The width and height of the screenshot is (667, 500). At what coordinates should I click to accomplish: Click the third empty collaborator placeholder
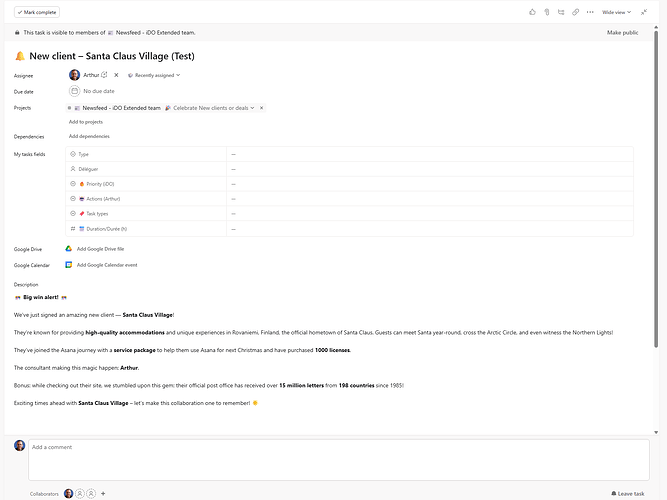tap(91, 493)
